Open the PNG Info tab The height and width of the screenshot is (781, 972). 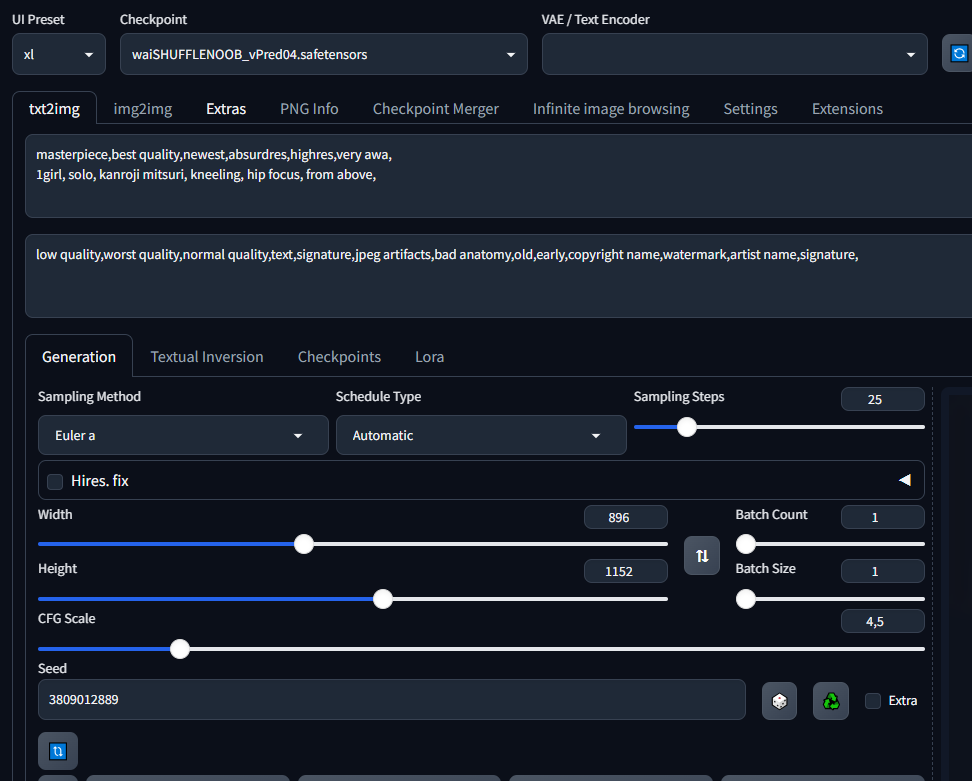tap(309, 109)
